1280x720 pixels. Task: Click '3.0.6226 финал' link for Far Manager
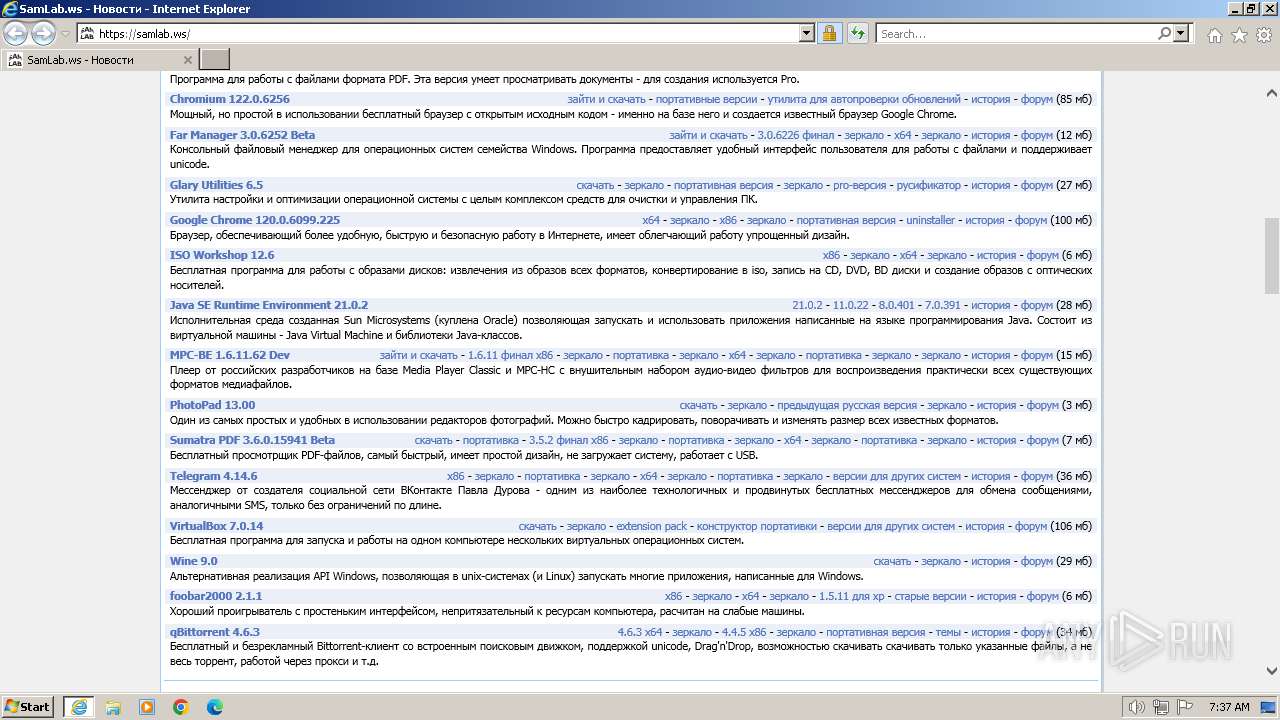point(796,135)
